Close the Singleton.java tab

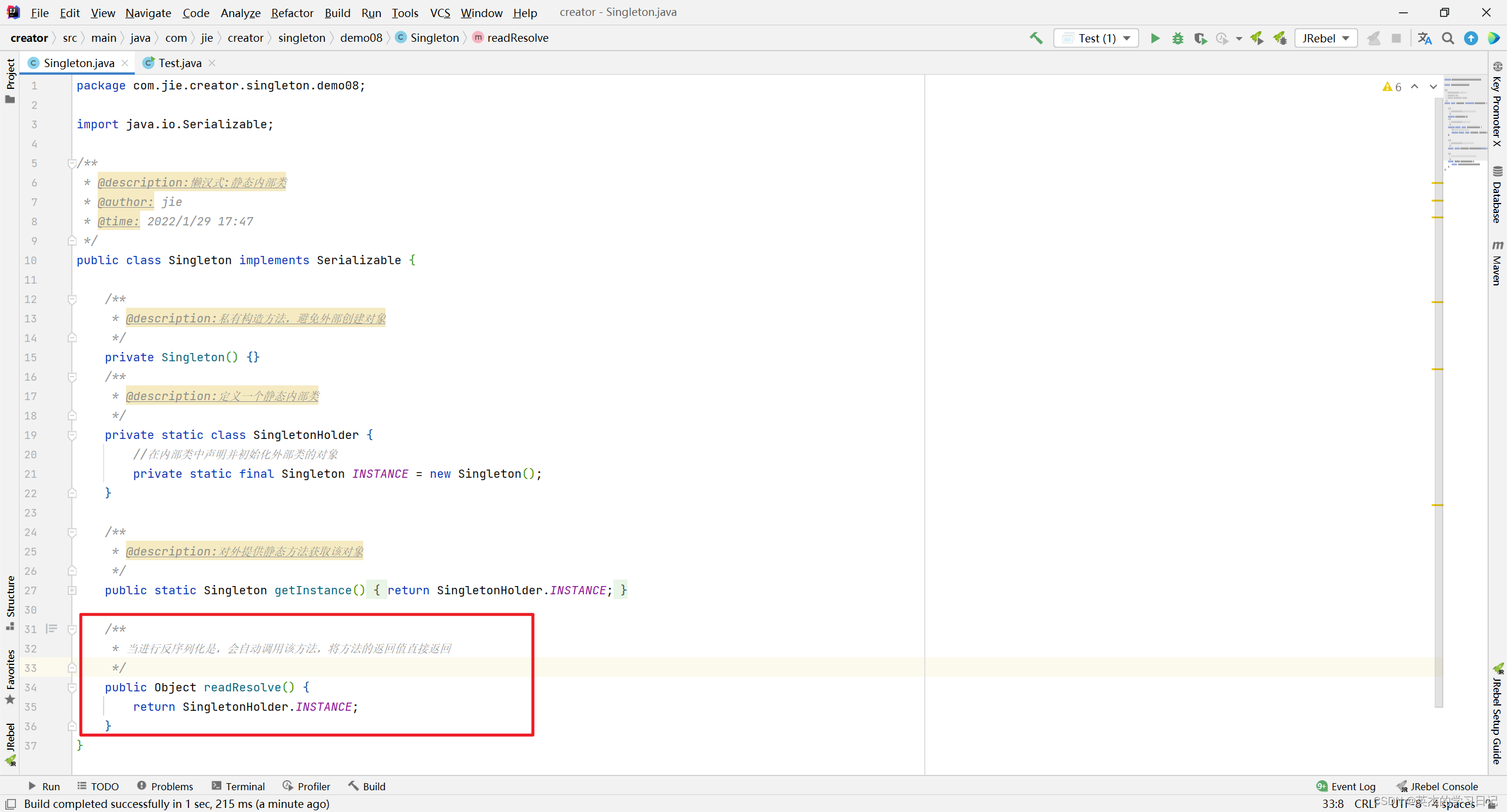click(x=125, y=63)
